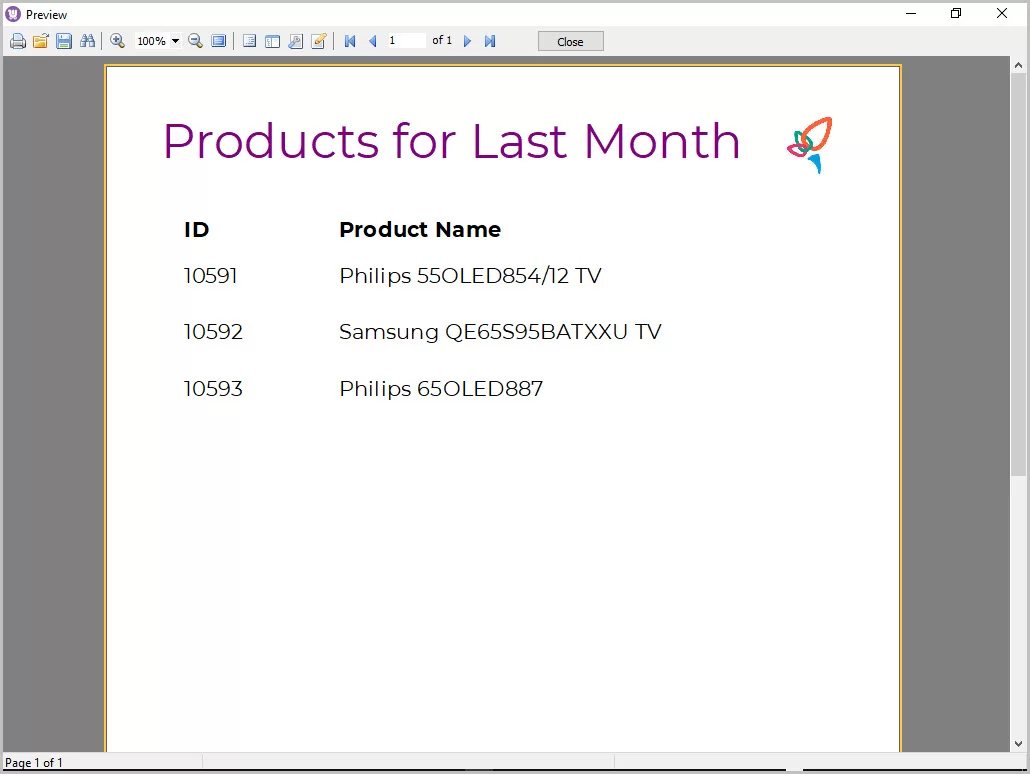Viewport: 1030px width, 774px height.
Task: Click the vertical scrollbar down arrow
Action: pos(1018,744)
